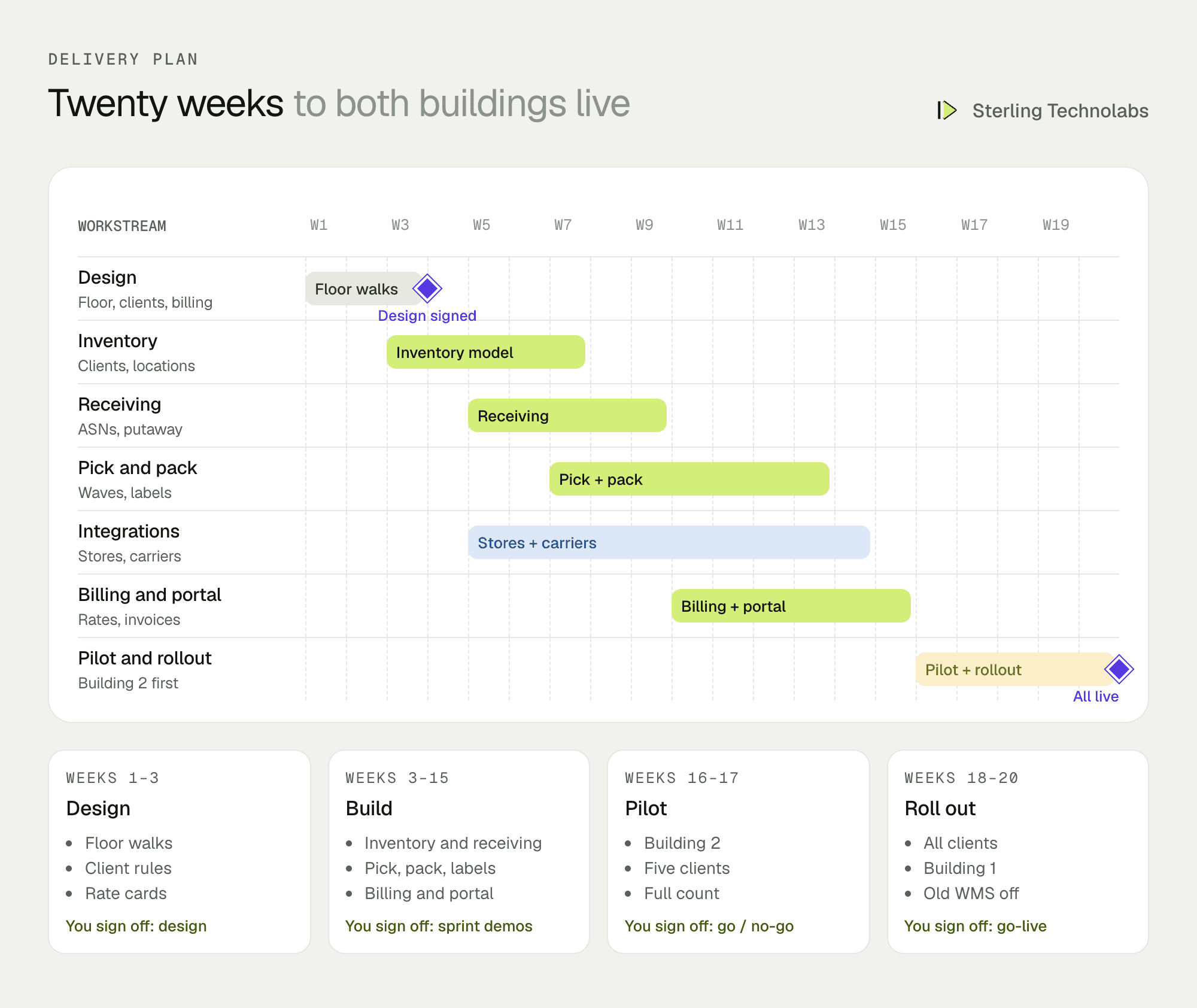Click the 'Building 2 first' subtitle
The width and height of the screenshot is (1197, 1008).
point(128,683)
